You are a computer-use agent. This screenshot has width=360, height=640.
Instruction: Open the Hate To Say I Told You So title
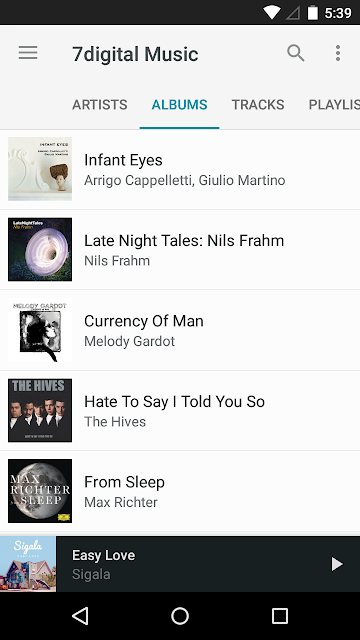click(x=174, y=402)
